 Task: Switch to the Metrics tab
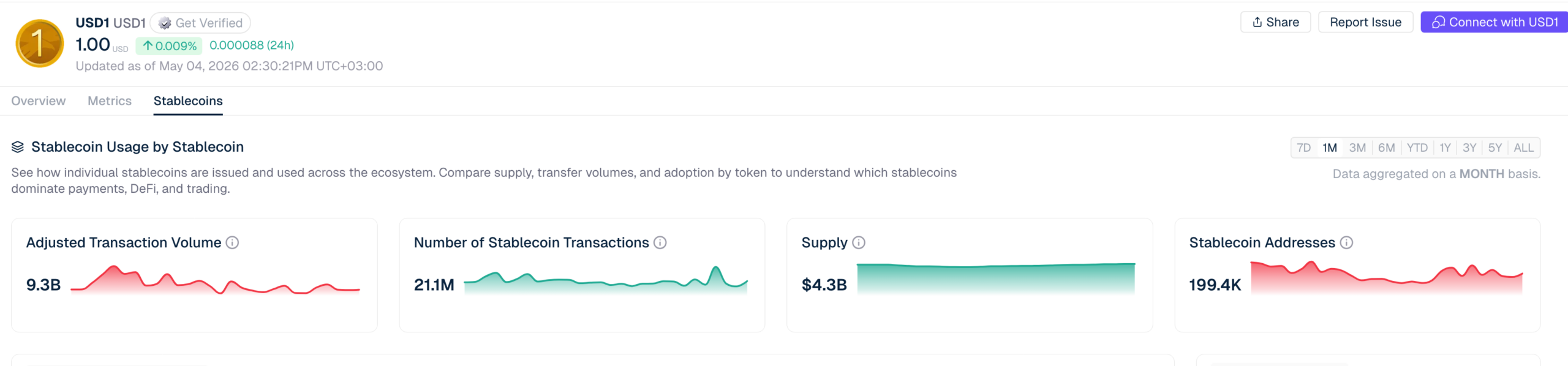click(x=110, y=101)
